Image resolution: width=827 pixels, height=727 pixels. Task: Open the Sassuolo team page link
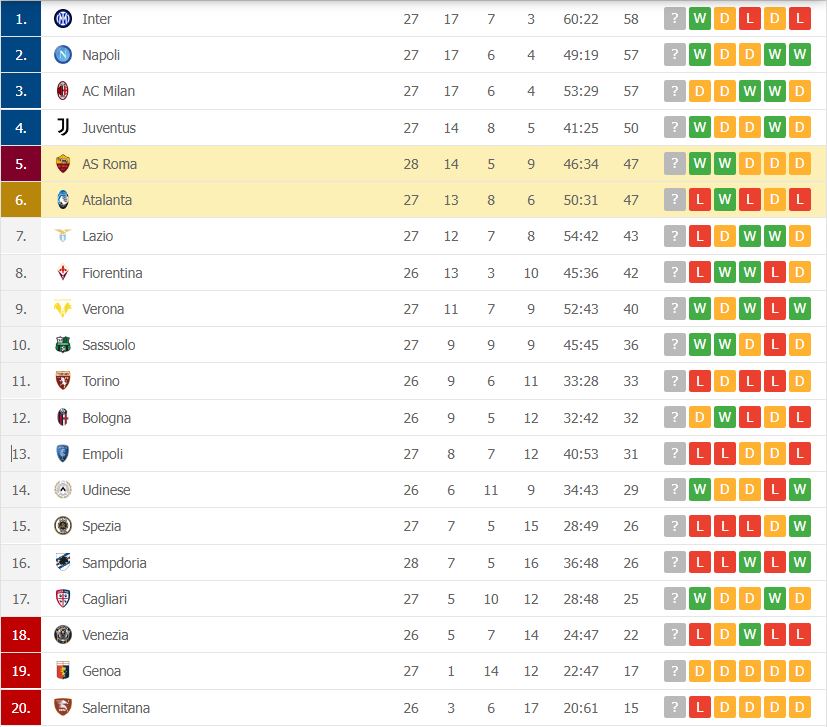point(108,345)
